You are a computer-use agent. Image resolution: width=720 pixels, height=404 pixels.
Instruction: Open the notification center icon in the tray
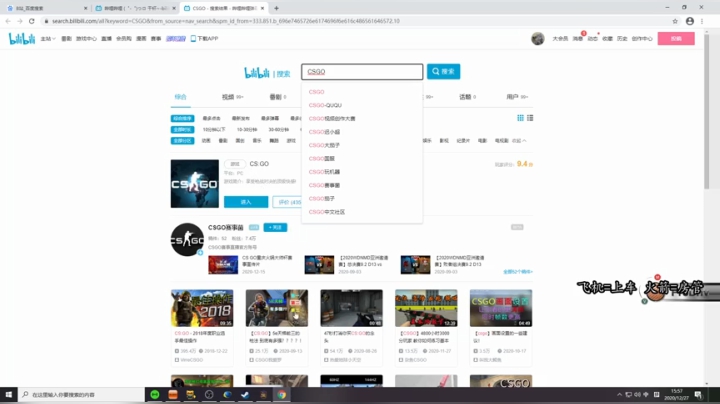click(x=698, y=394)
